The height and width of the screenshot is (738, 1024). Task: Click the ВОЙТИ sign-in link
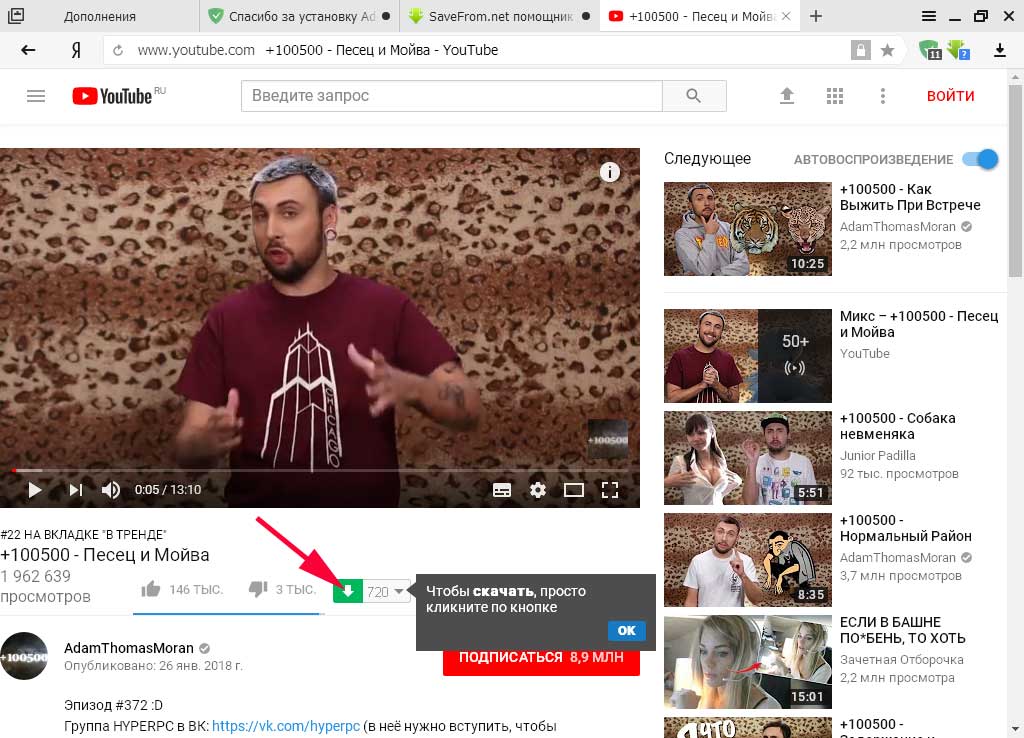(950, 96)
